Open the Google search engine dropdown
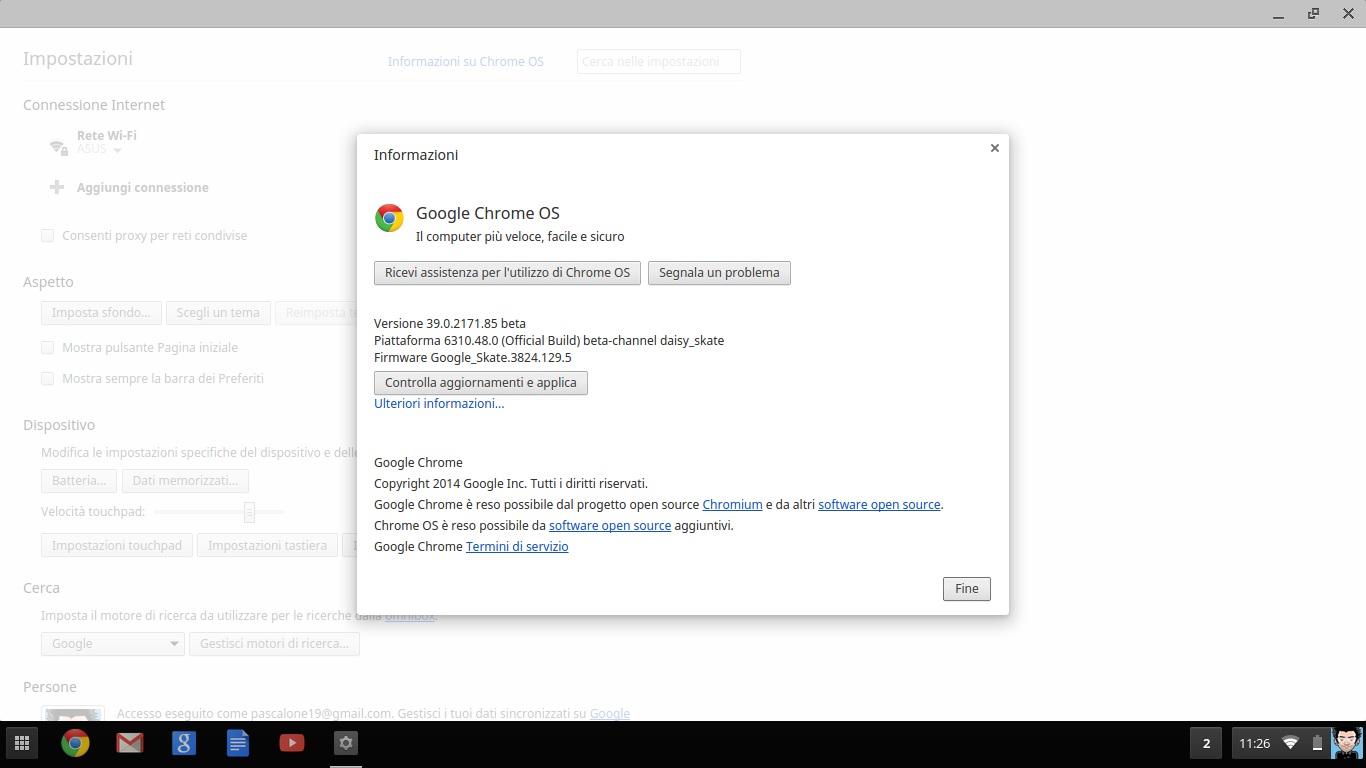Image resolution: width=1366 pixels, height=768 pixels. point(113,644)
